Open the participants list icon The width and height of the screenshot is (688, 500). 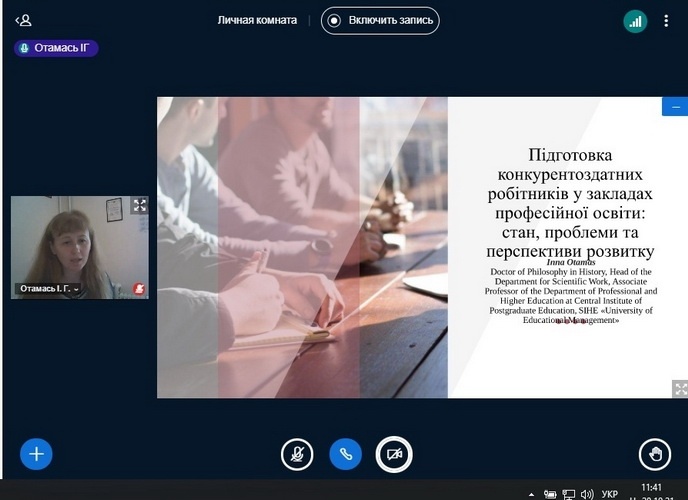[23, 20]
